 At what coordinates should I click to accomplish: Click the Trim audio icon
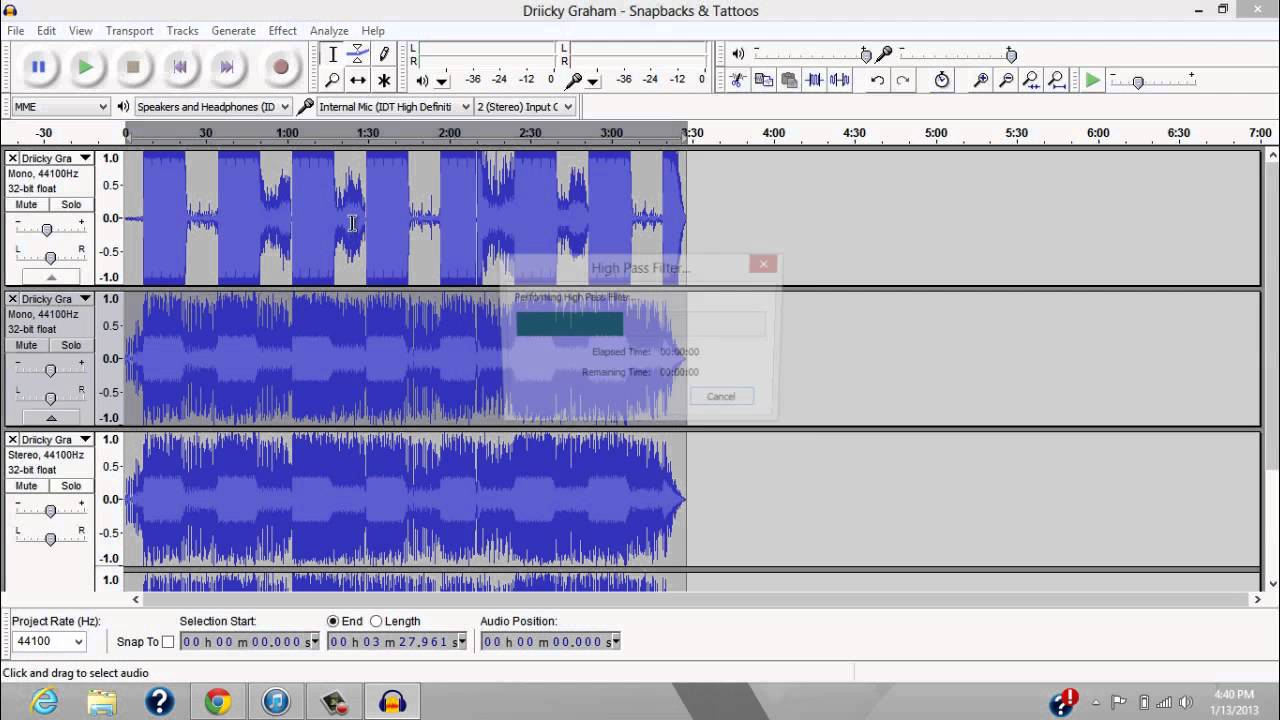coord(814,80)
